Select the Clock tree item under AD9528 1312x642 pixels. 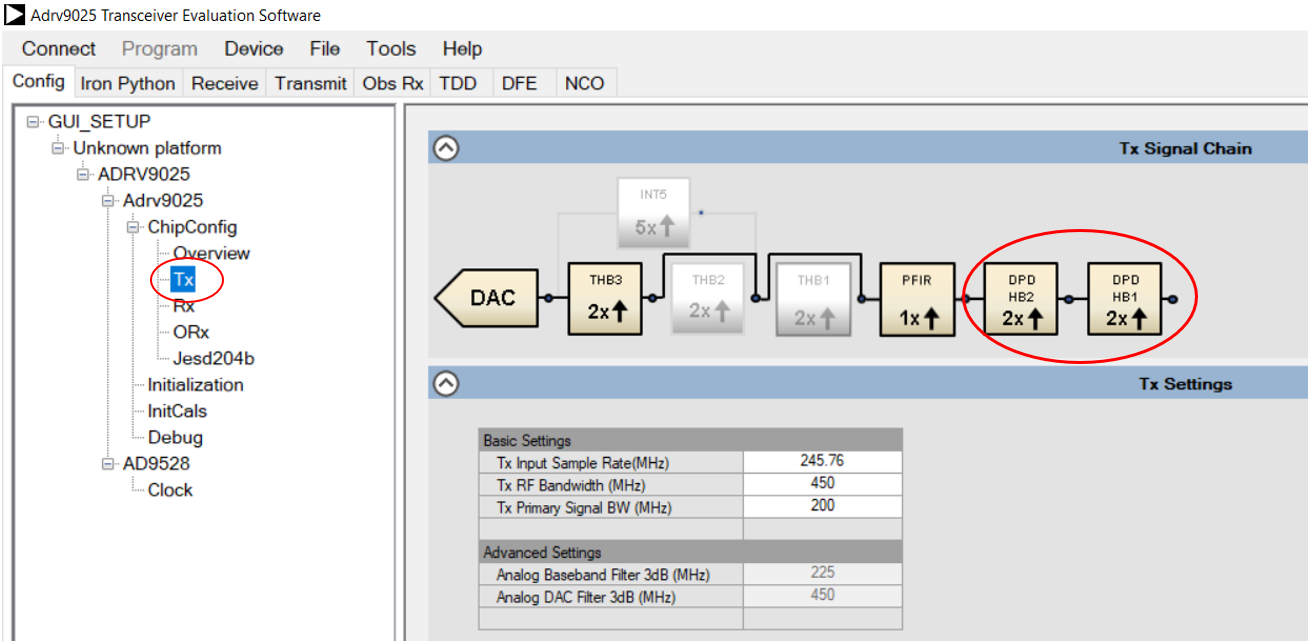coord(170,490)
